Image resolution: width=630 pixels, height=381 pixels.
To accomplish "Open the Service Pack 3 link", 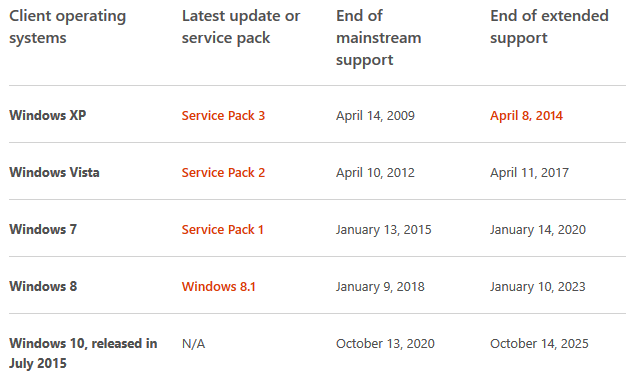I will (223, 116).
